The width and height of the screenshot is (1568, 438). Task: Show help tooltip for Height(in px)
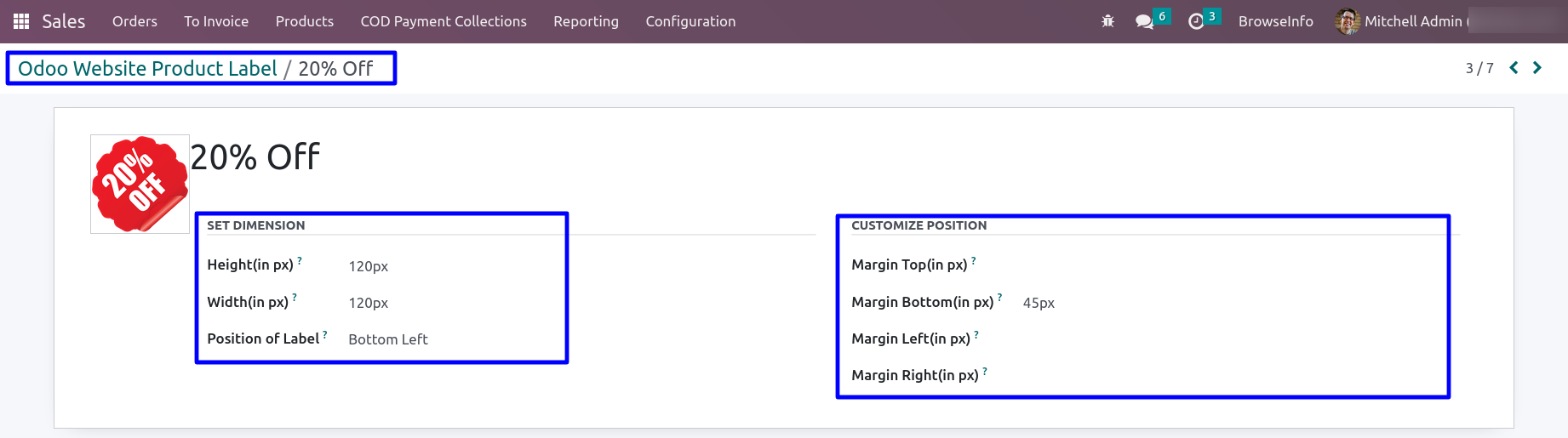pos(300,261)
